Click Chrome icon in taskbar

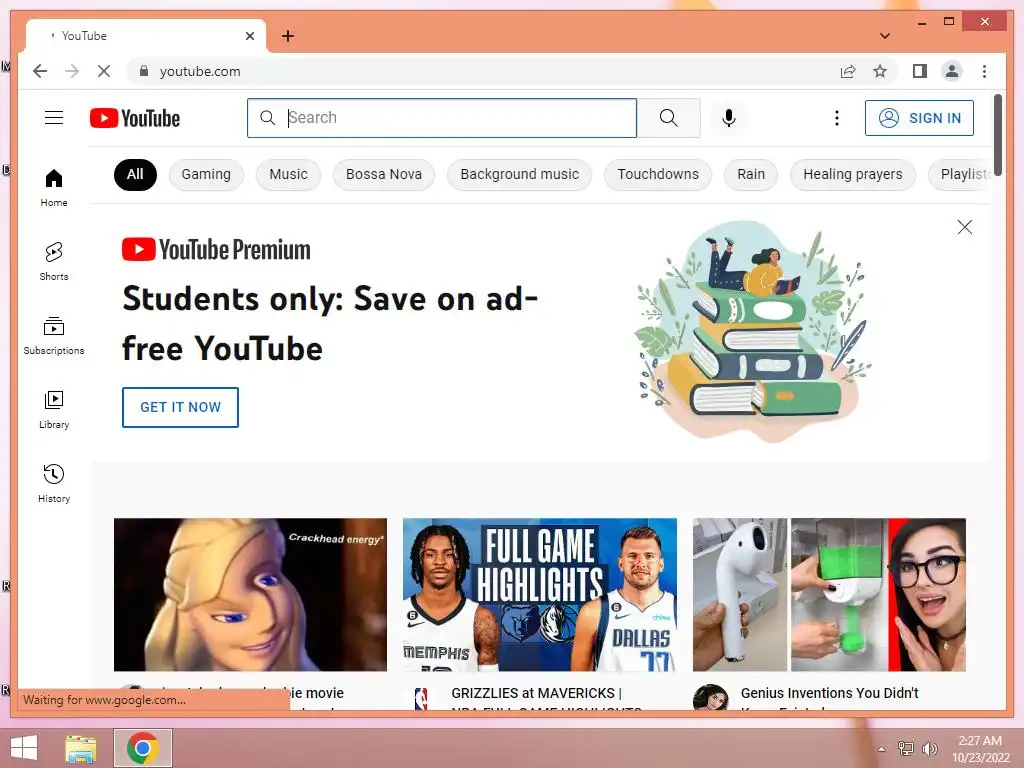[x=143, y=748]
